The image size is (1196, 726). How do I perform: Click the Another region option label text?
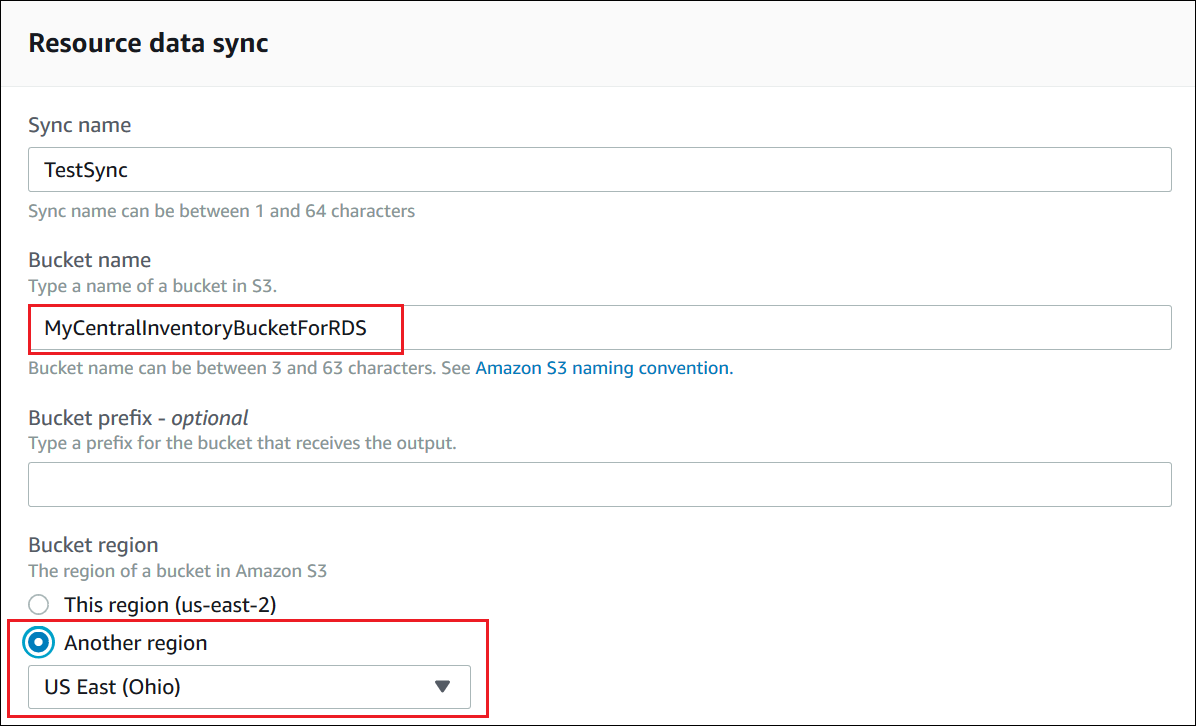pos(135,643)
